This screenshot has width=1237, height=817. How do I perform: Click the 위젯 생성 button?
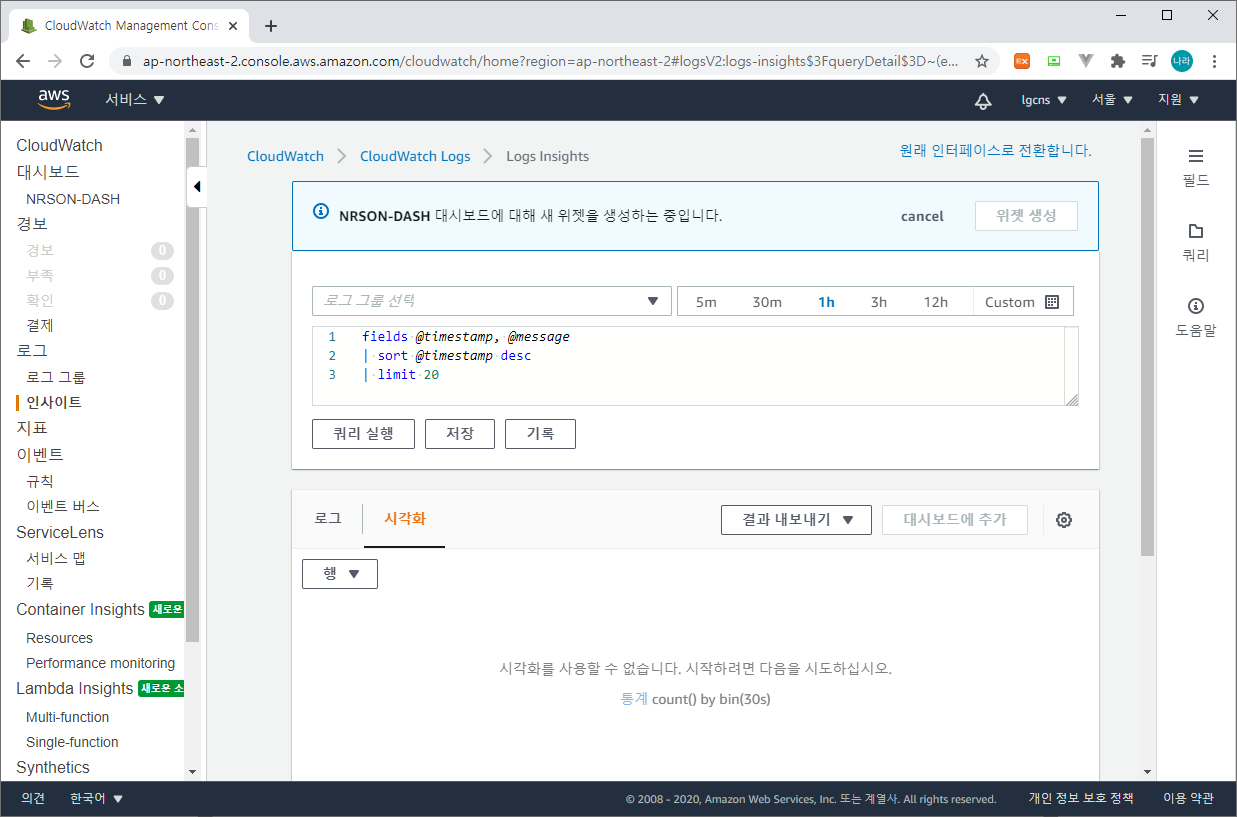(x=1026, y=216)
